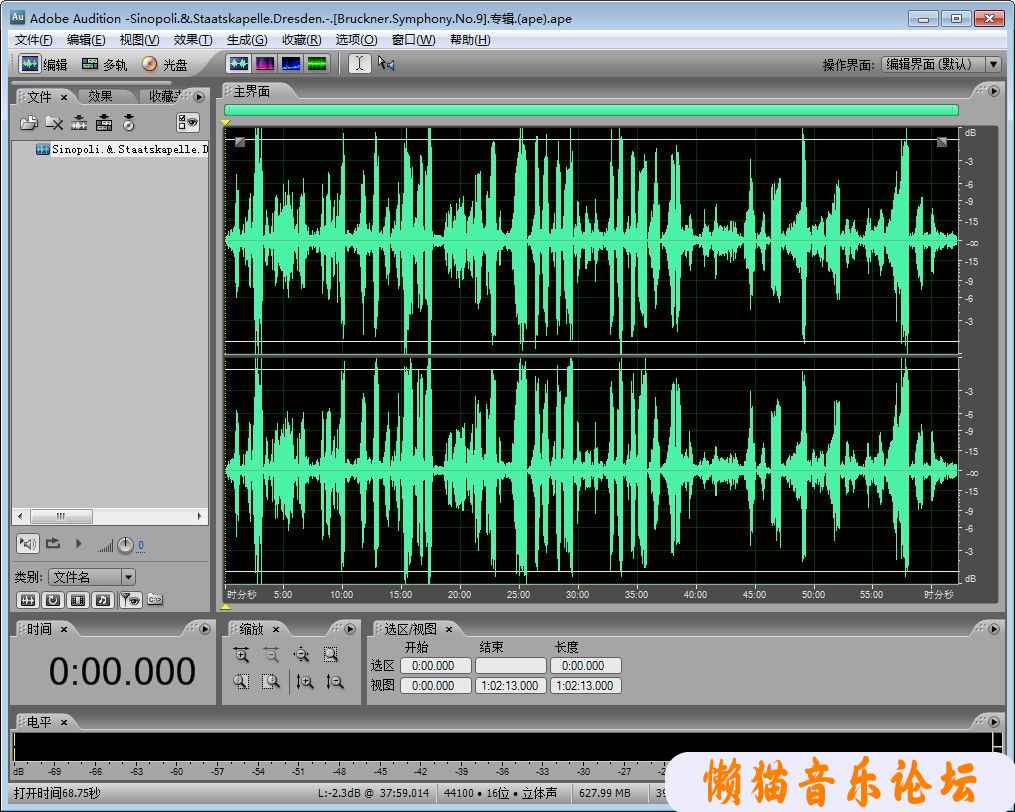Toggle show MIDI files filter

103,600
